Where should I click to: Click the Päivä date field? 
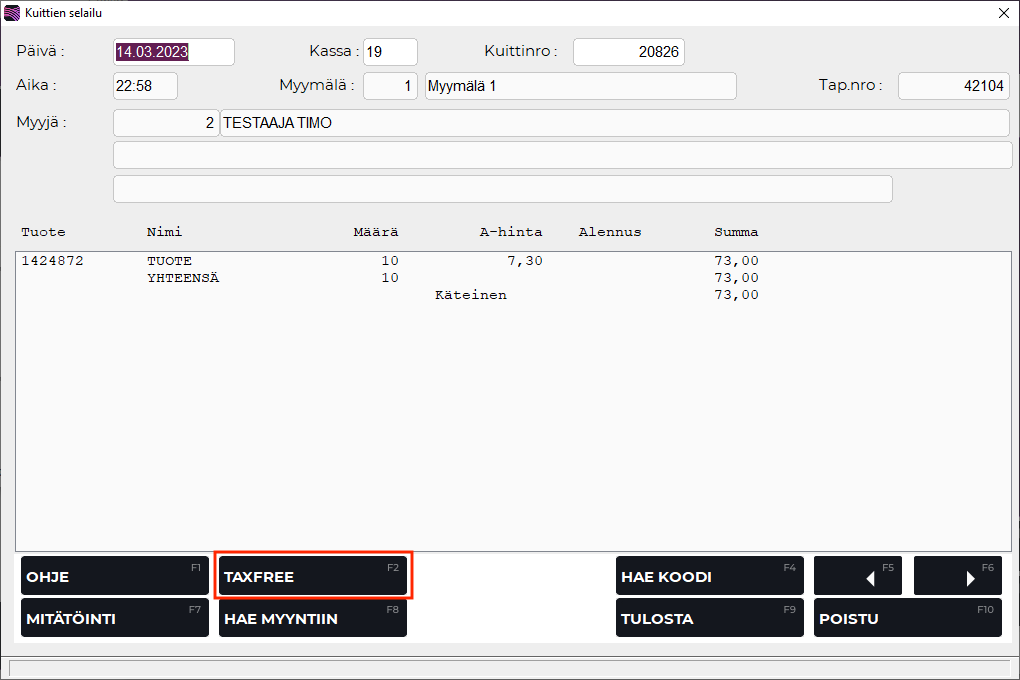(x=173, y=52)
